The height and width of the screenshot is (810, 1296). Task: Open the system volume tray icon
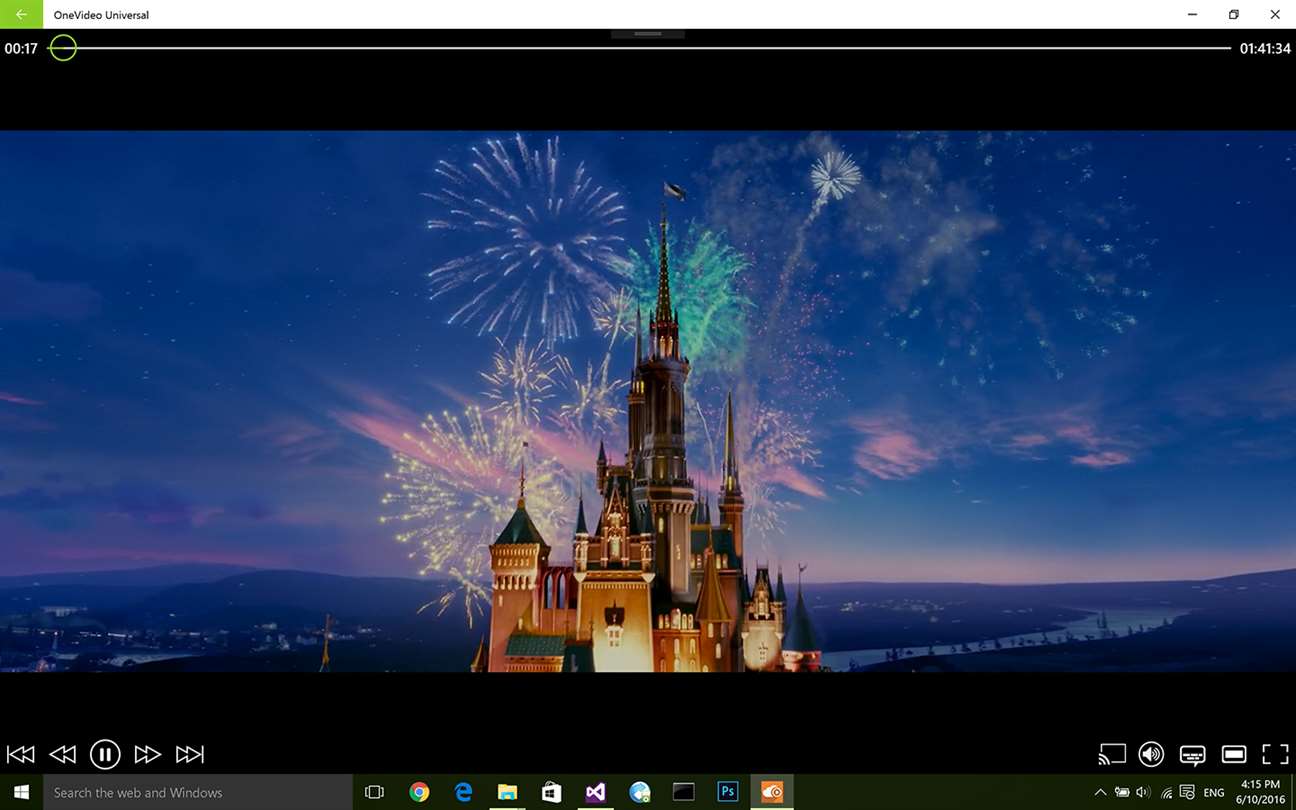[x=1144, y=792]
